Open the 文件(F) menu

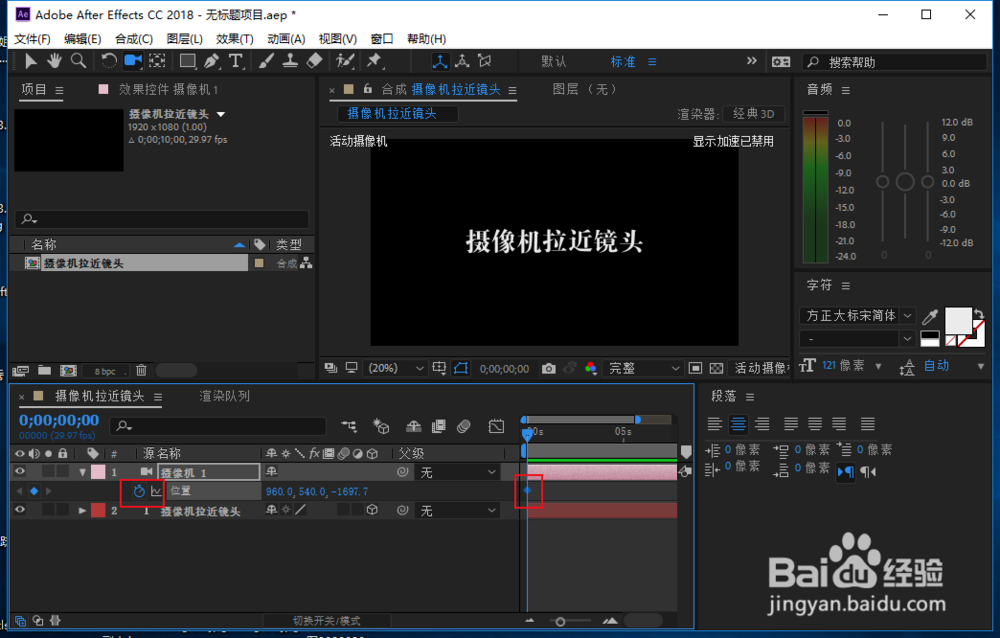click(32, 39)
